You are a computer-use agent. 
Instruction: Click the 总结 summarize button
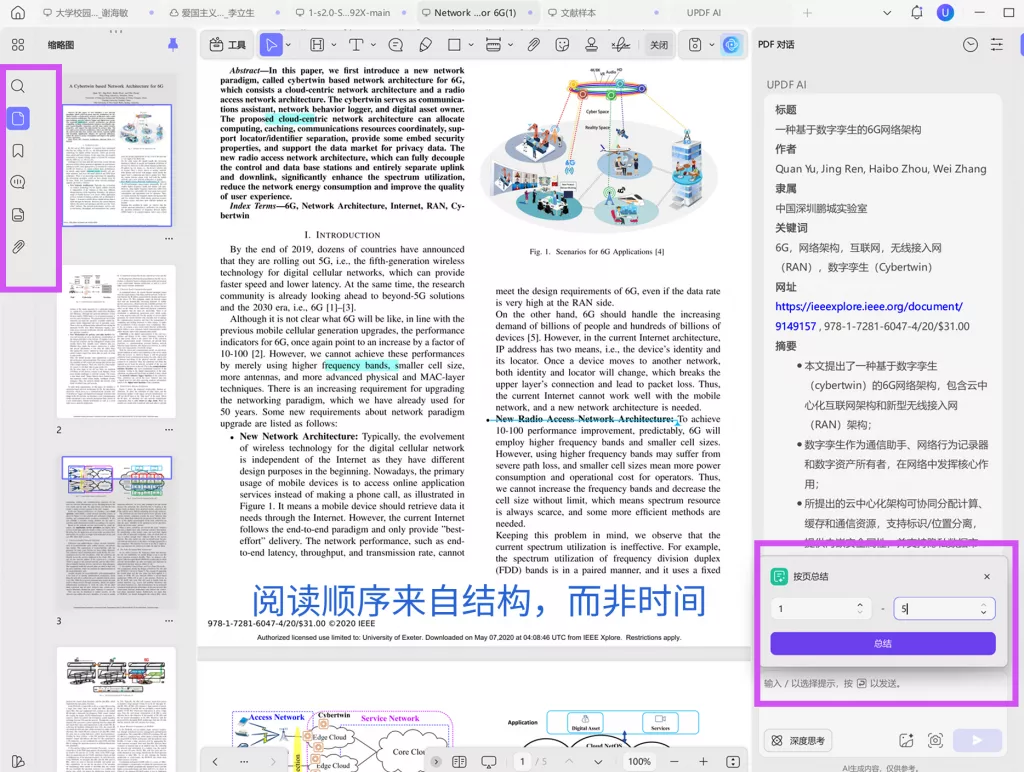click(882, 643)
